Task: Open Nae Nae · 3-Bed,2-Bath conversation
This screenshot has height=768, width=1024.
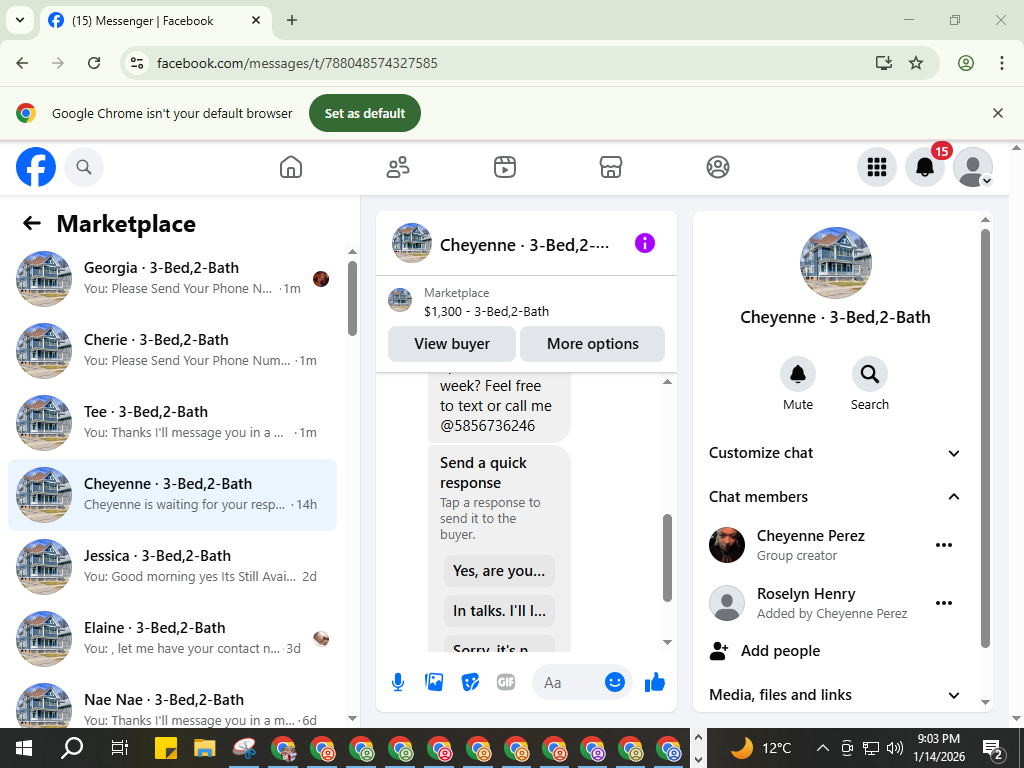Action: [x=172, y=704]
